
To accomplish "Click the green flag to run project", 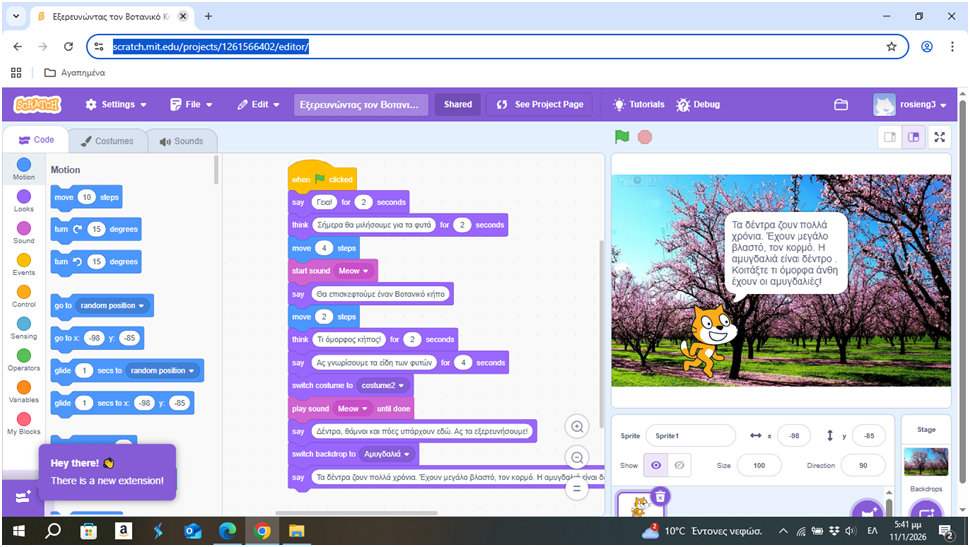I will 622,137.
